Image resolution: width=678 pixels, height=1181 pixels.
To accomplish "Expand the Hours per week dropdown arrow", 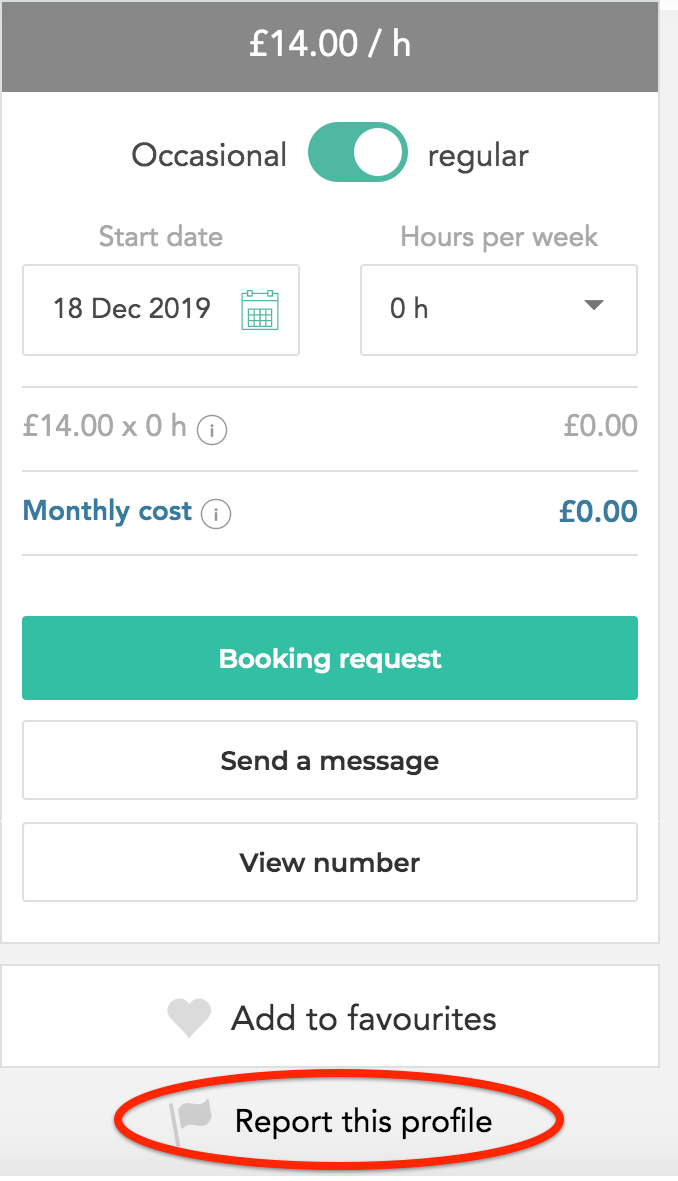I will (594, 305).
